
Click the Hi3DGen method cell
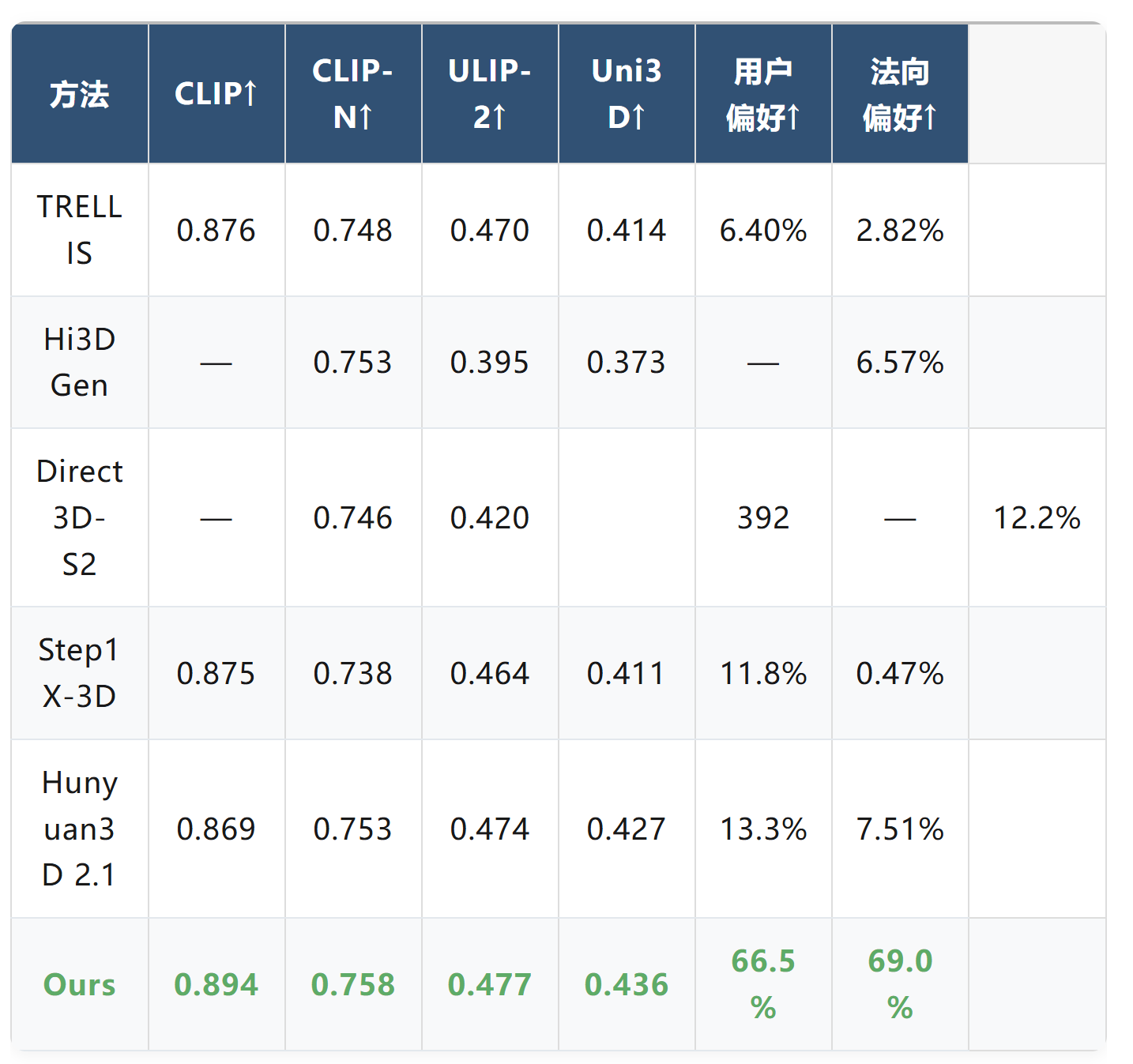pos(80,363)
